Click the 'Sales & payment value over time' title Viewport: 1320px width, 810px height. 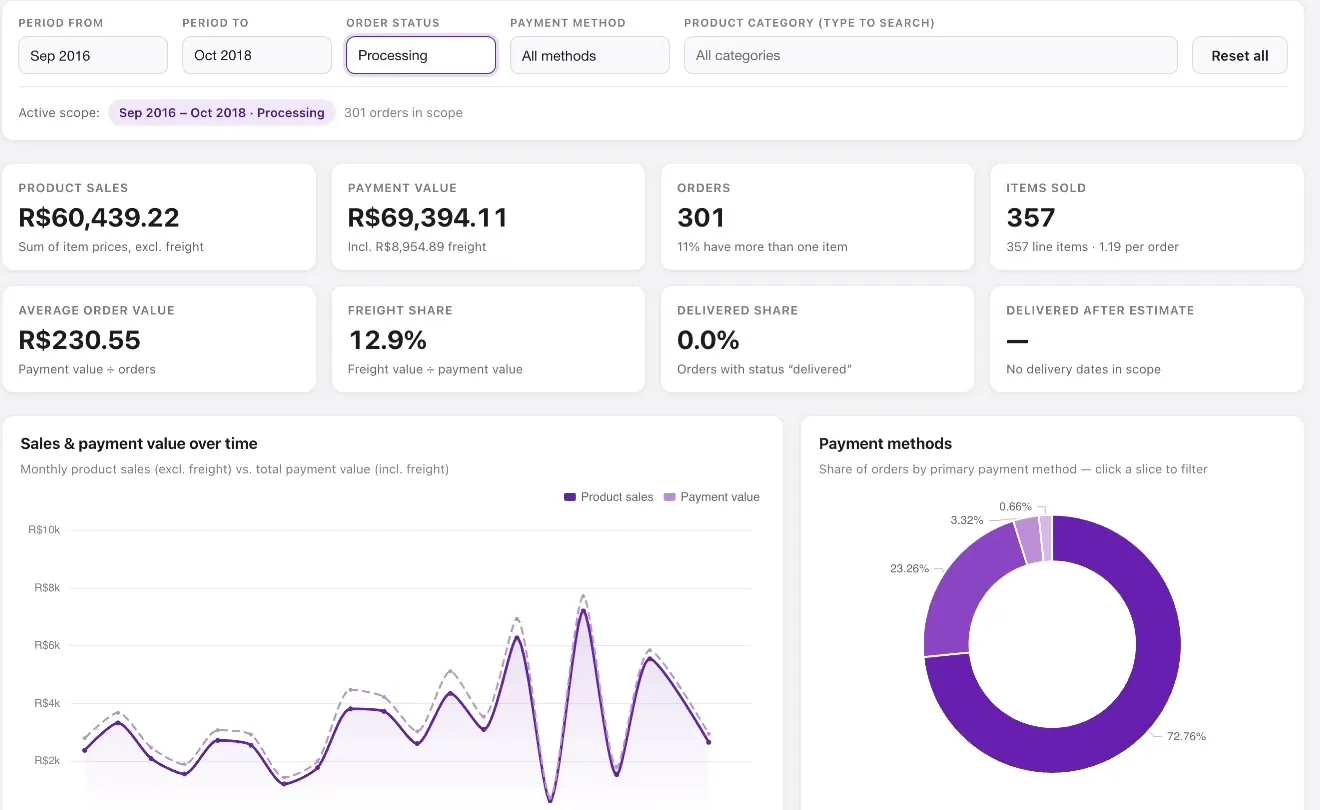139,443
